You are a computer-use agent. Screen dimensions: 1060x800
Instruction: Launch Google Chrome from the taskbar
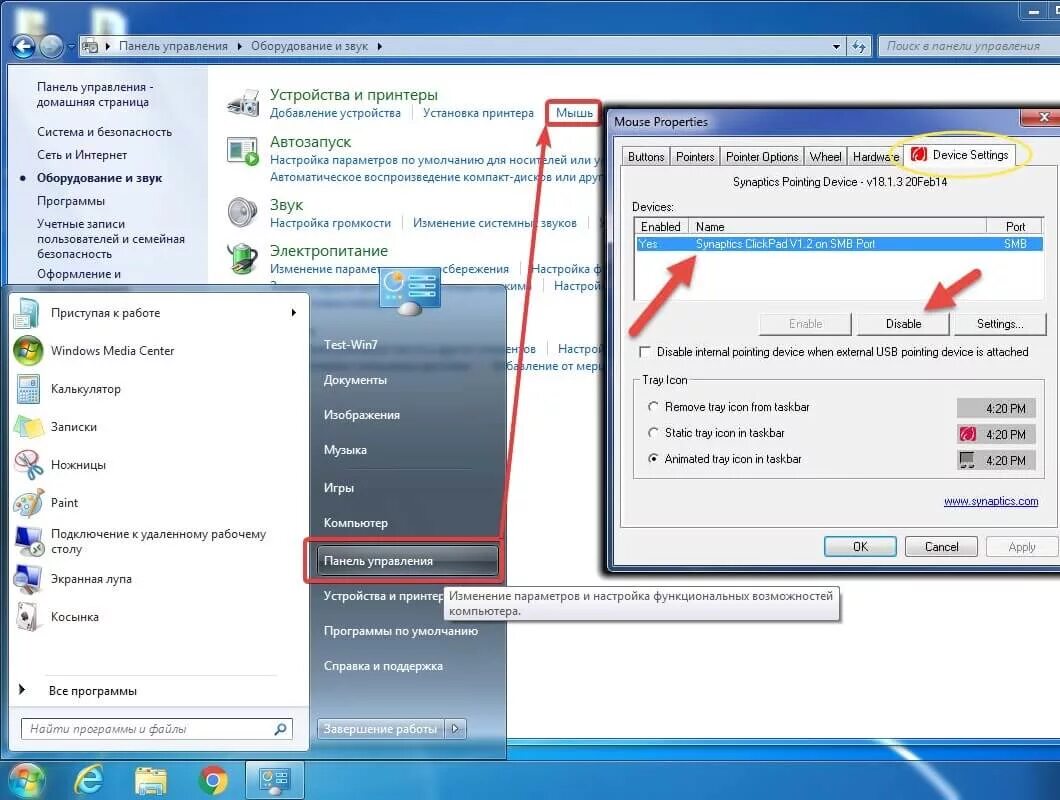tap(212, 779)
